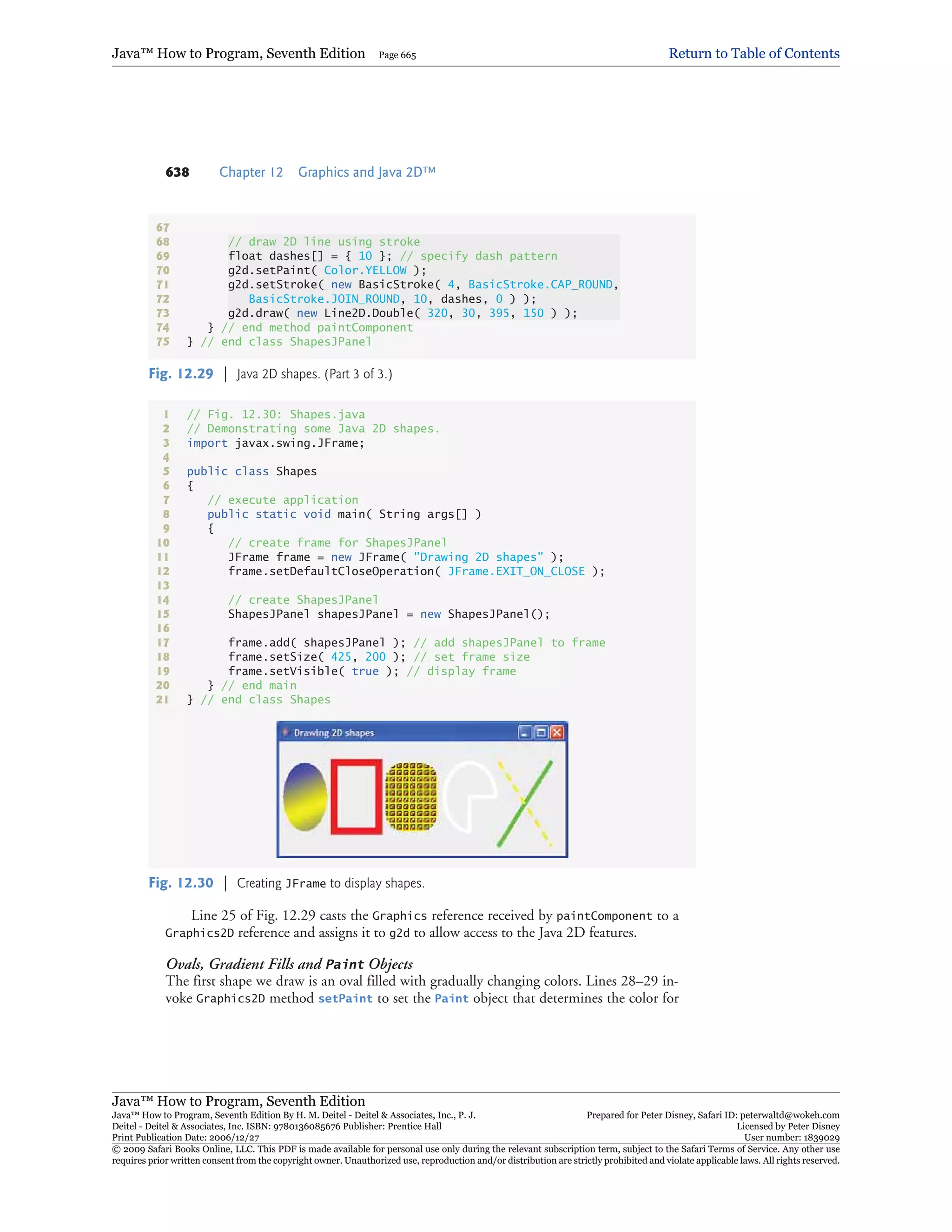Click the blue Paint keyword in paragraph
Image resolution: width=952 pixels, height=1232 pixels.
(451, 999)
